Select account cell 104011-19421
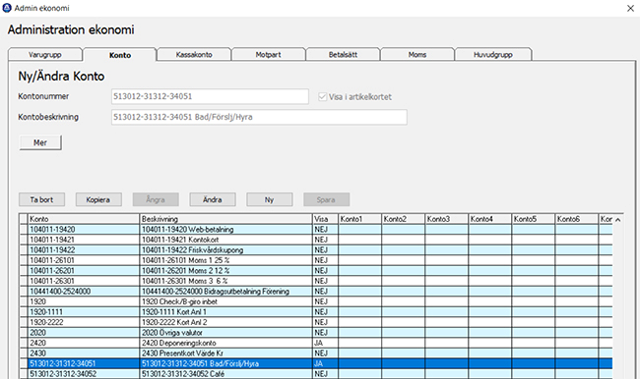This screenshot has width=640, height=379. point(84,240)
